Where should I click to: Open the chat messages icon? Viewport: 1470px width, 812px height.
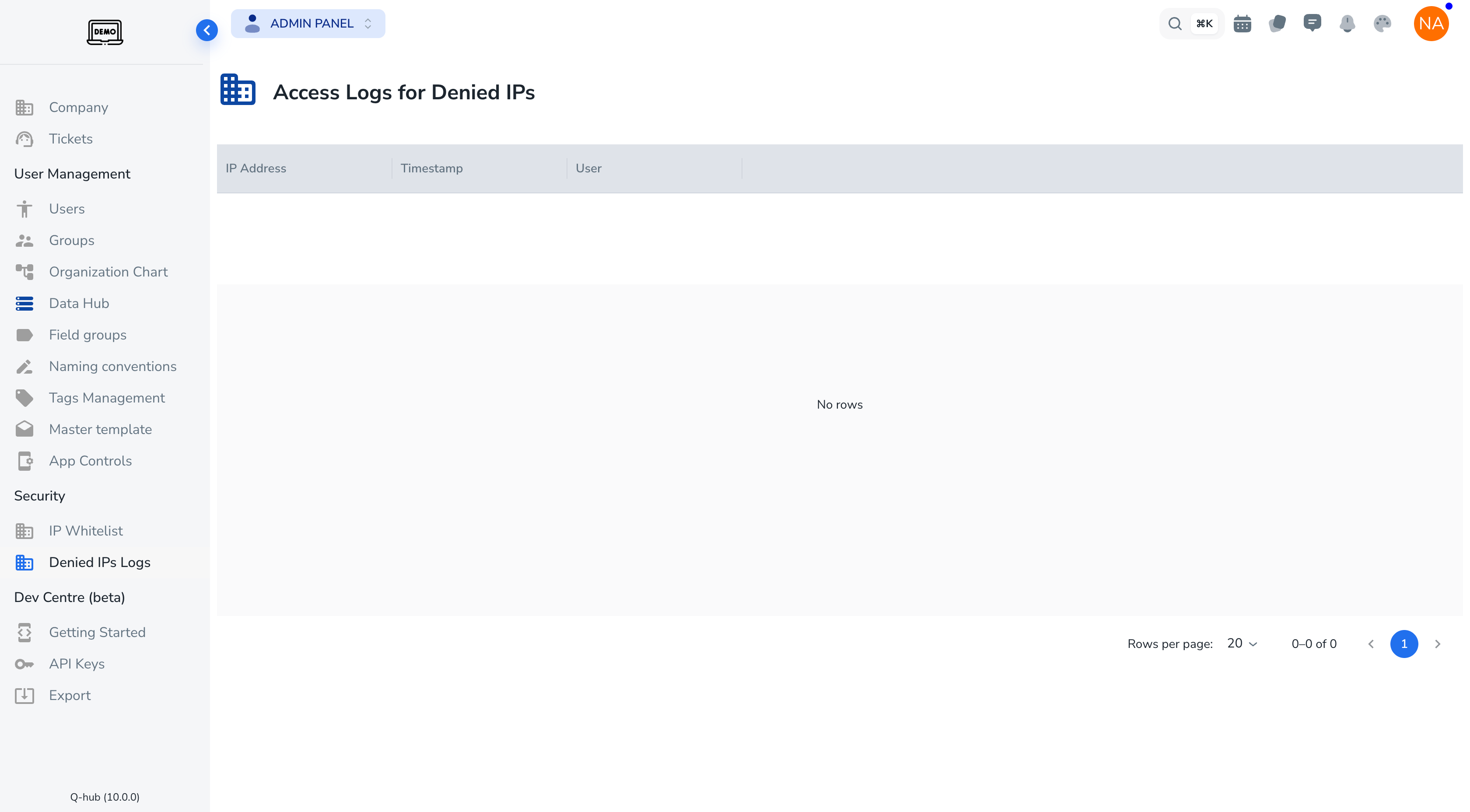point(1312,23)
